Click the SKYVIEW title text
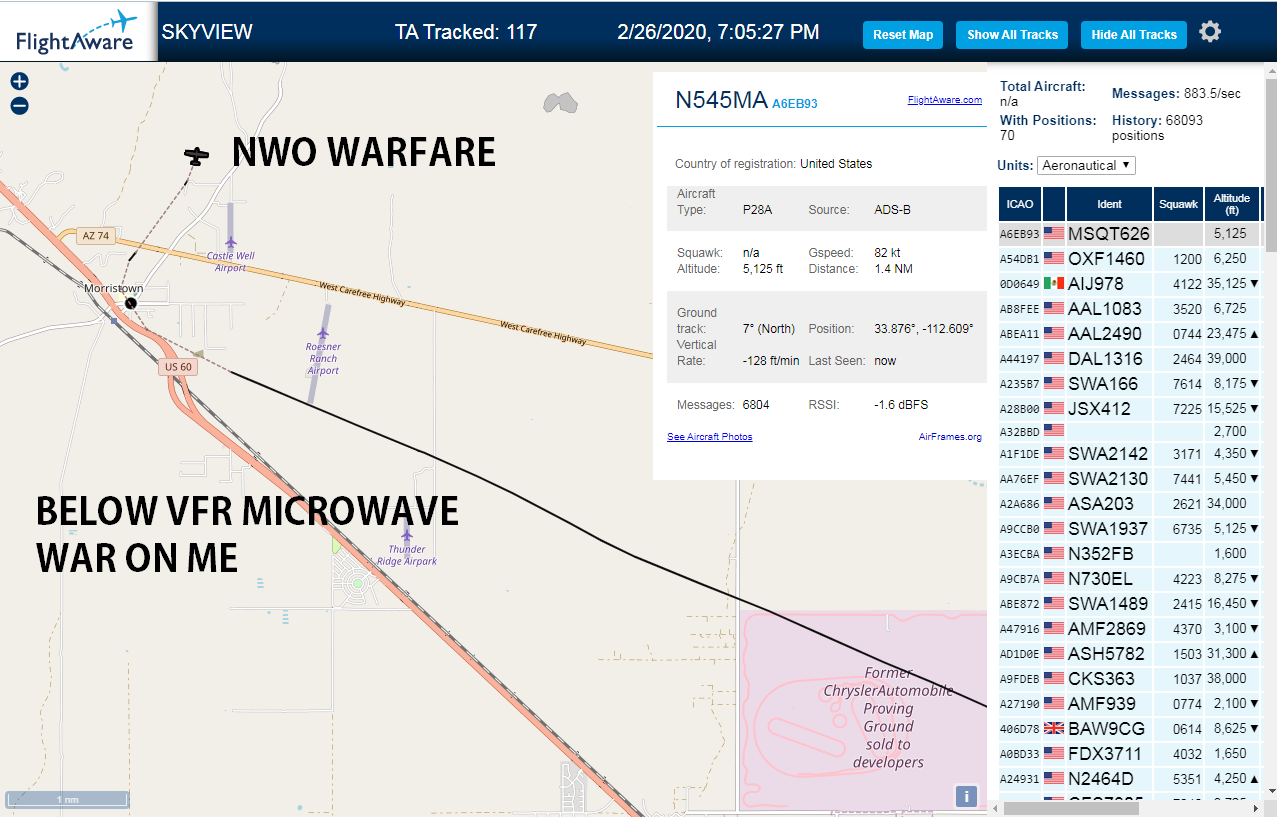Screen dimensions: 1277x817 point(207,32)
